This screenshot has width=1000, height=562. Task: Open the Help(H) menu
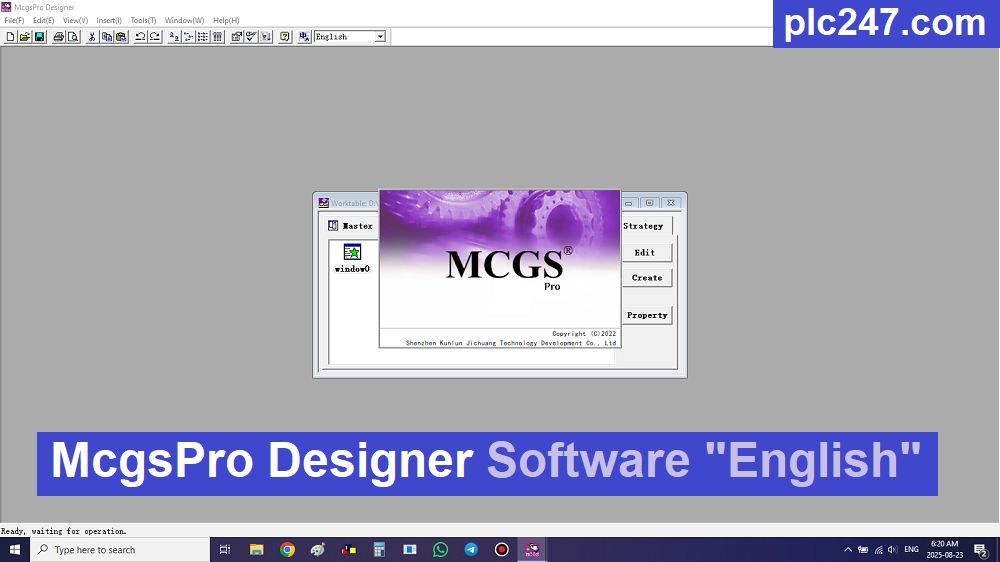click(226, 20)
